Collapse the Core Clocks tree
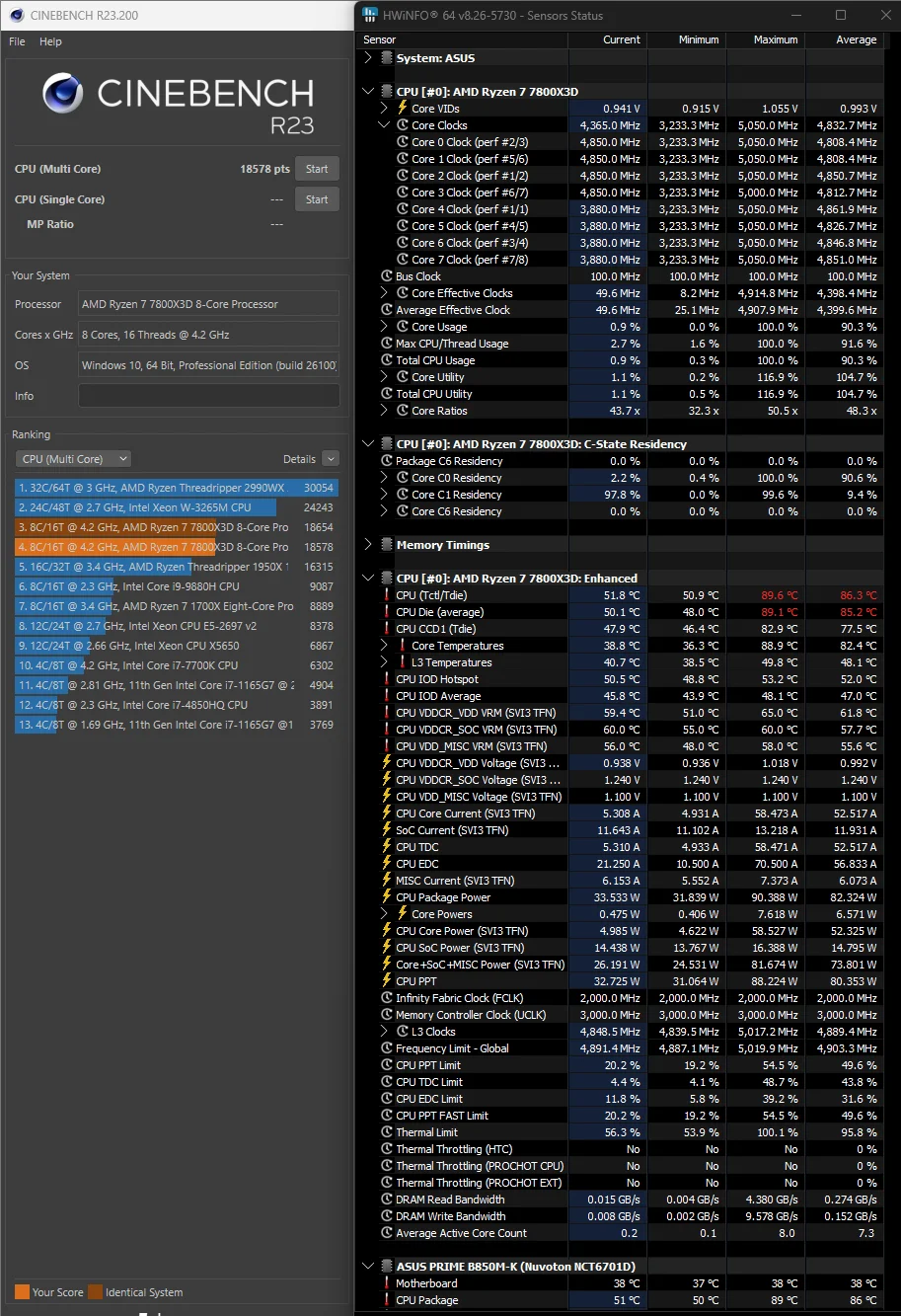The height and width of the screenshot is (1316, 901). [x=385, y=125]
